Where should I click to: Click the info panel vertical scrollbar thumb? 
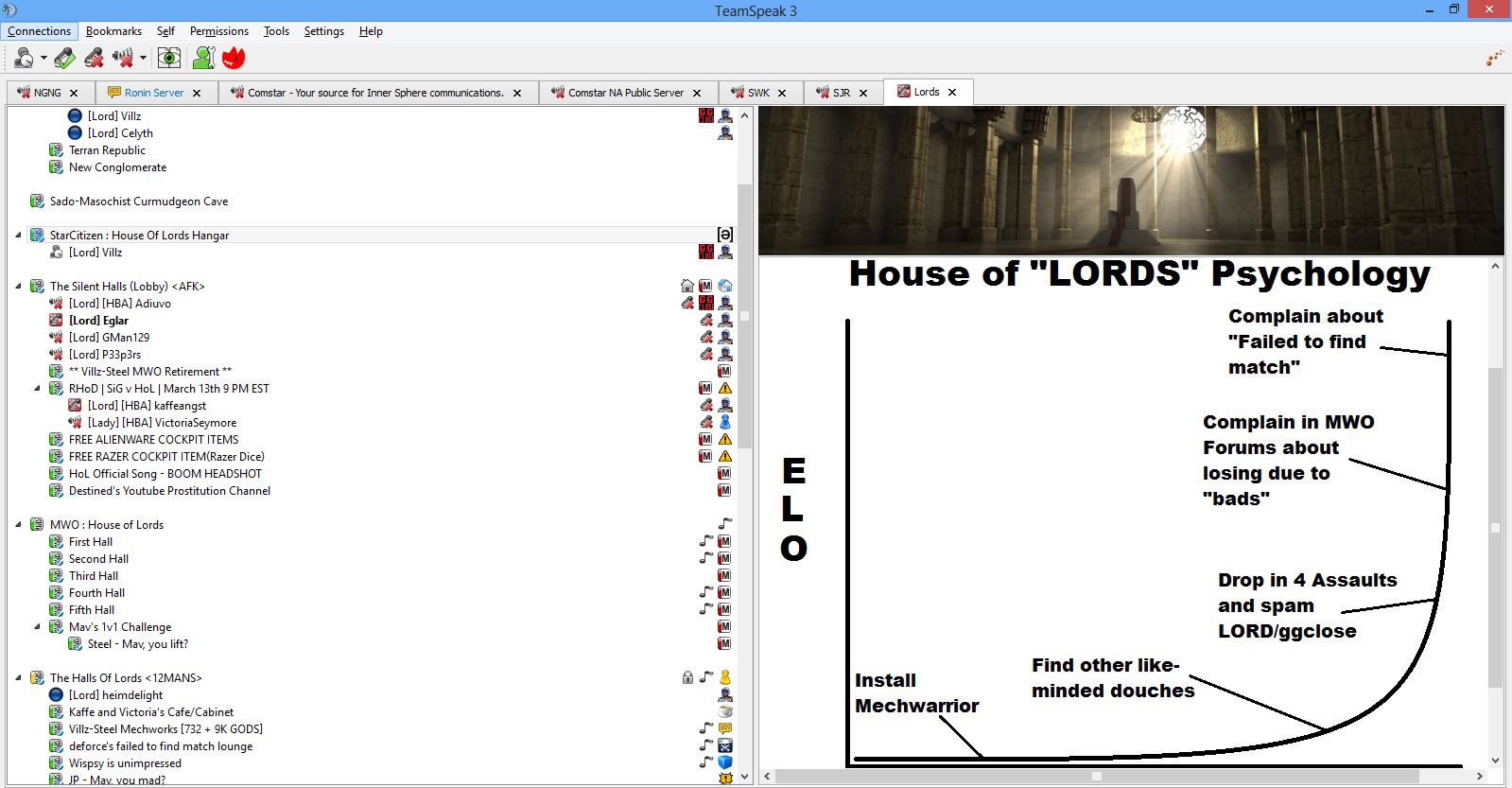point(1495,528)
